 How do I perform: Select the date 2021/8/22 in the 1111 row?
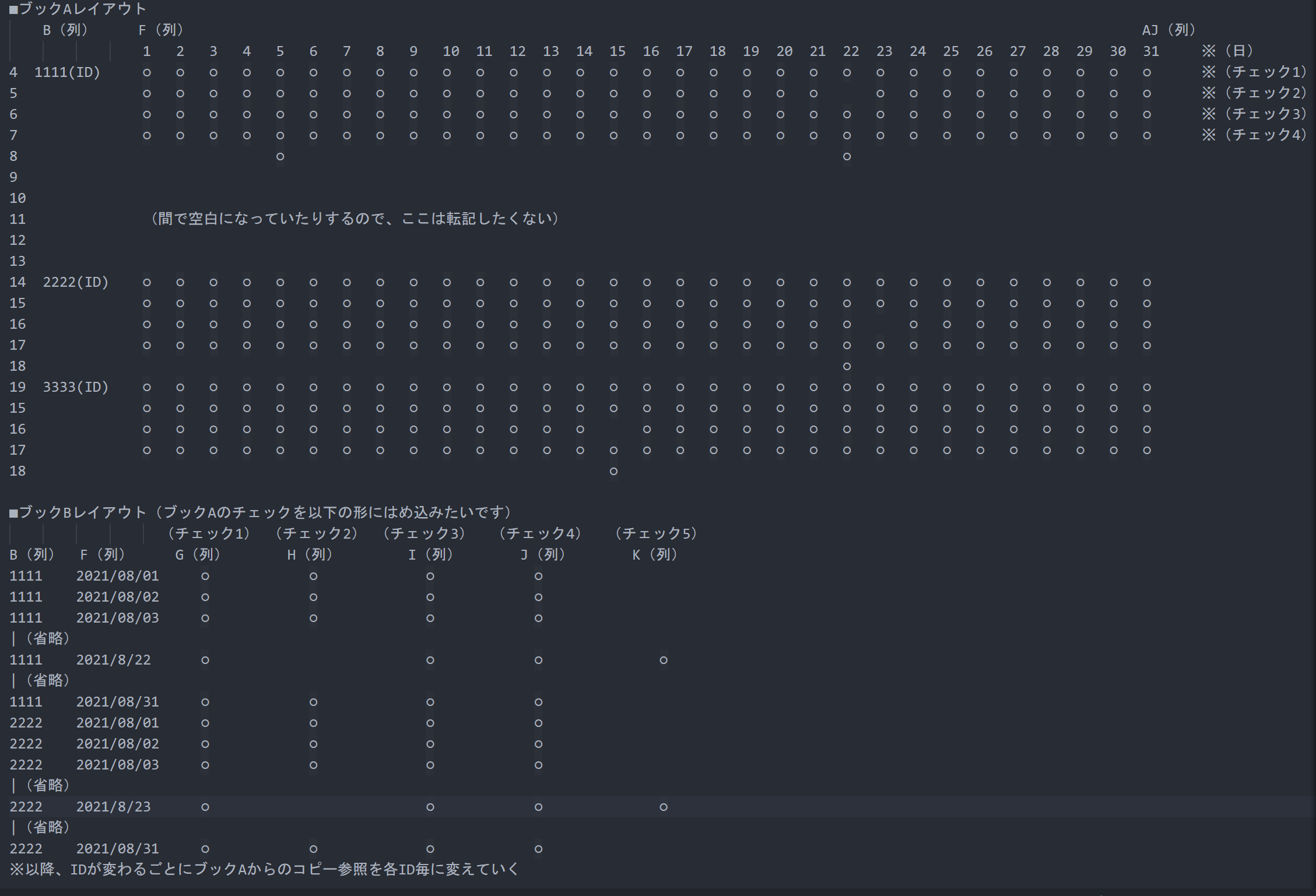[113, 660]
